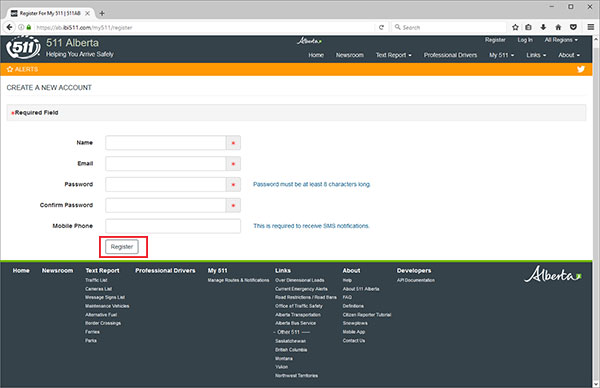This screenshot has height=388, width=600.
Task: Open Ferries footer link
Action: (x=92, y=332)
